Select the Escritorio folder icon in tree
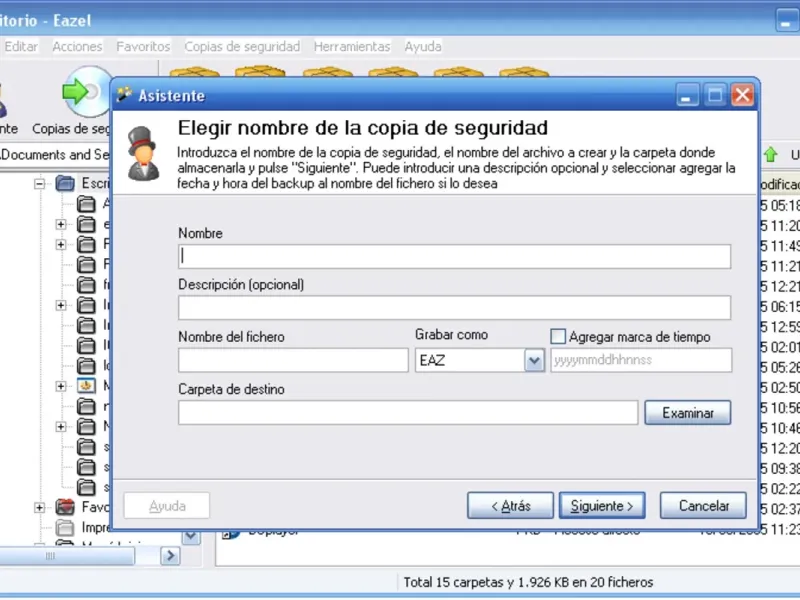Viewport: 800px width, 600px height. [x=65, y=183]
